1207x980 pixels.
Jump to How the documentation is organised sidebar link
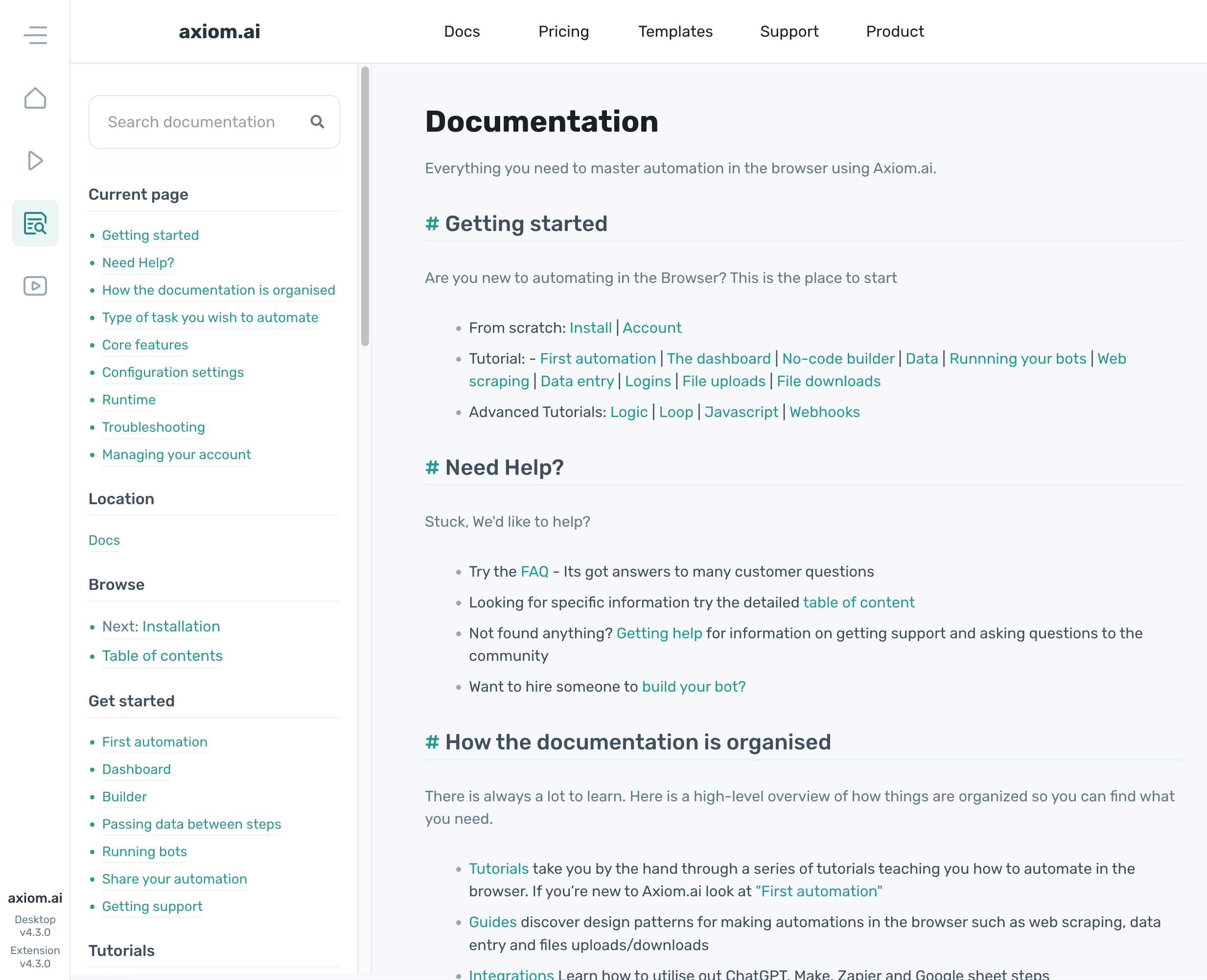(x=218, y=290)
